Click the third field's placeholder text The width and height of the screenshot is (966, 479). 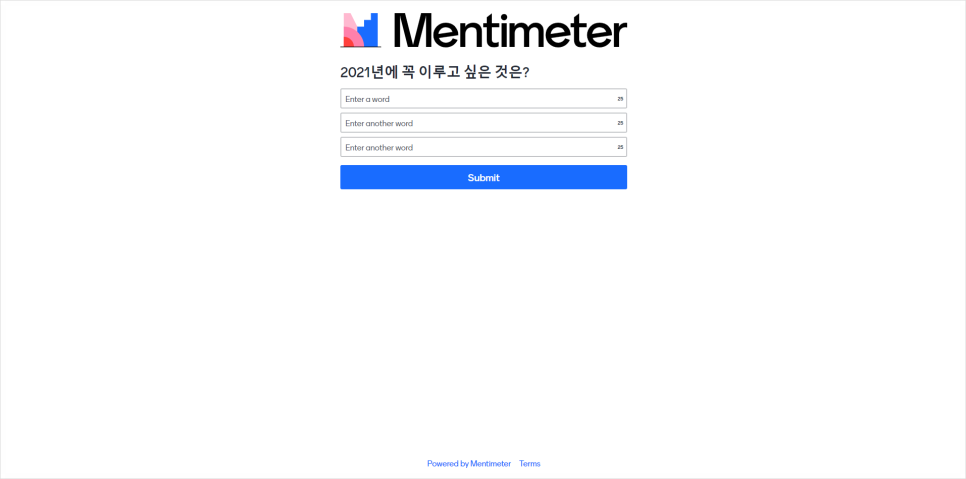point(379,148)
